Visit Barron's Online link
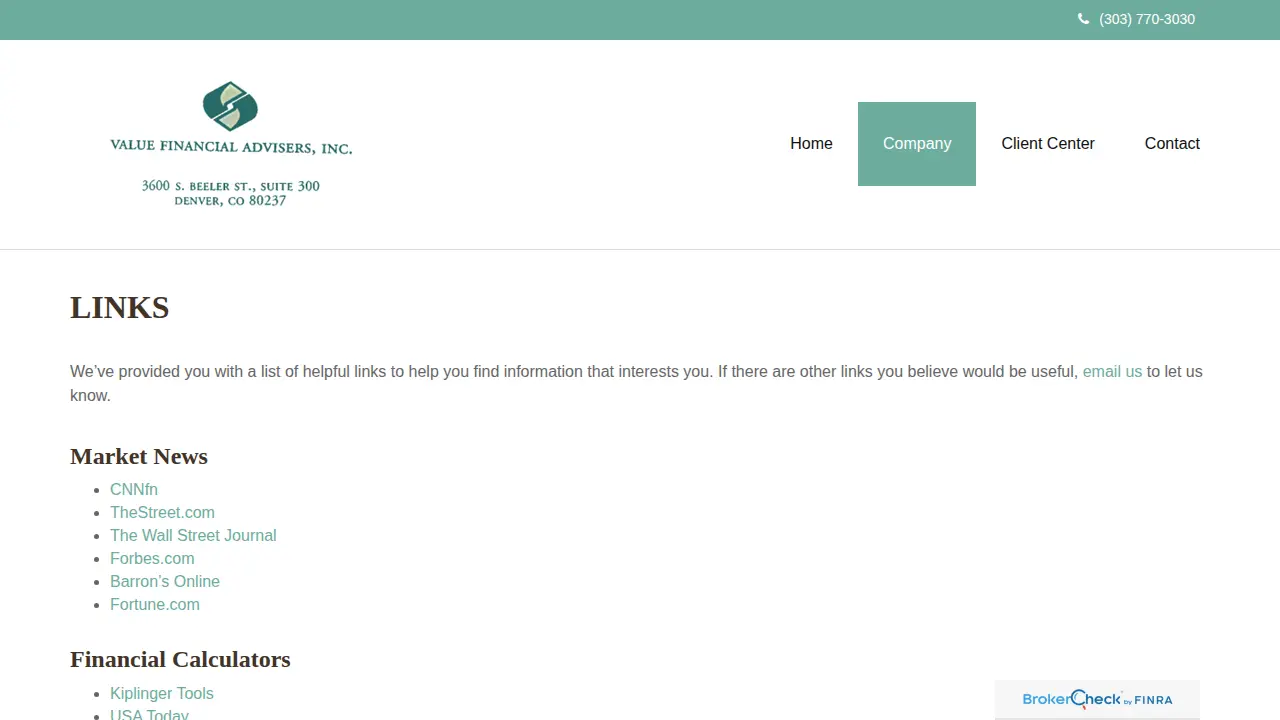 pyautogui.click(x=165, y=581)
